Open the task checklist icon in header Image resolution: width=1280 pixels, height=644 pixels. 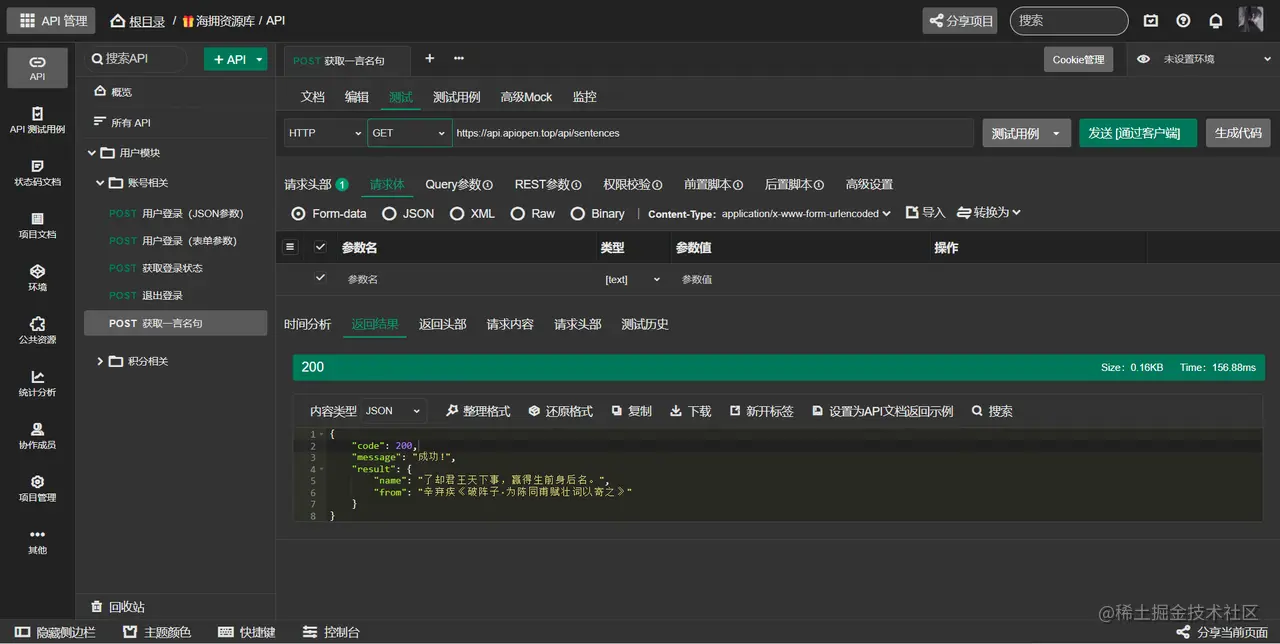[x=1151, y=20]
